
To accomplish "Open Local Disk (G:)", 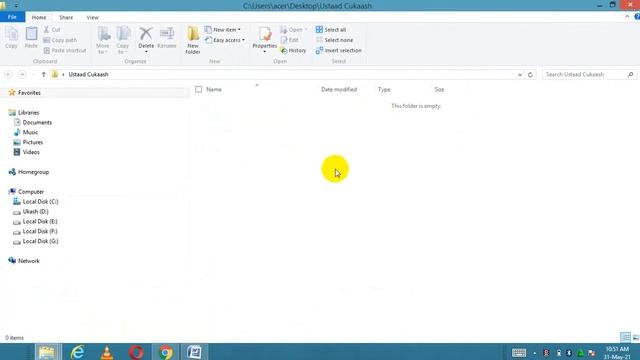I will pyautogui.click(x=40, y=241).
